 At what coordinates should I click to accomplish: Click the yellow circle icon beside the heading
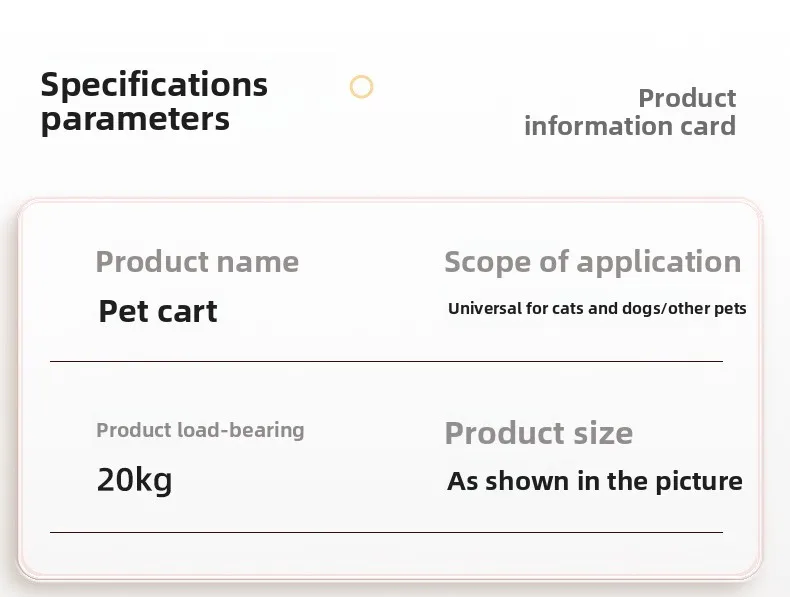pyautogui.click(x=361, y=87)
